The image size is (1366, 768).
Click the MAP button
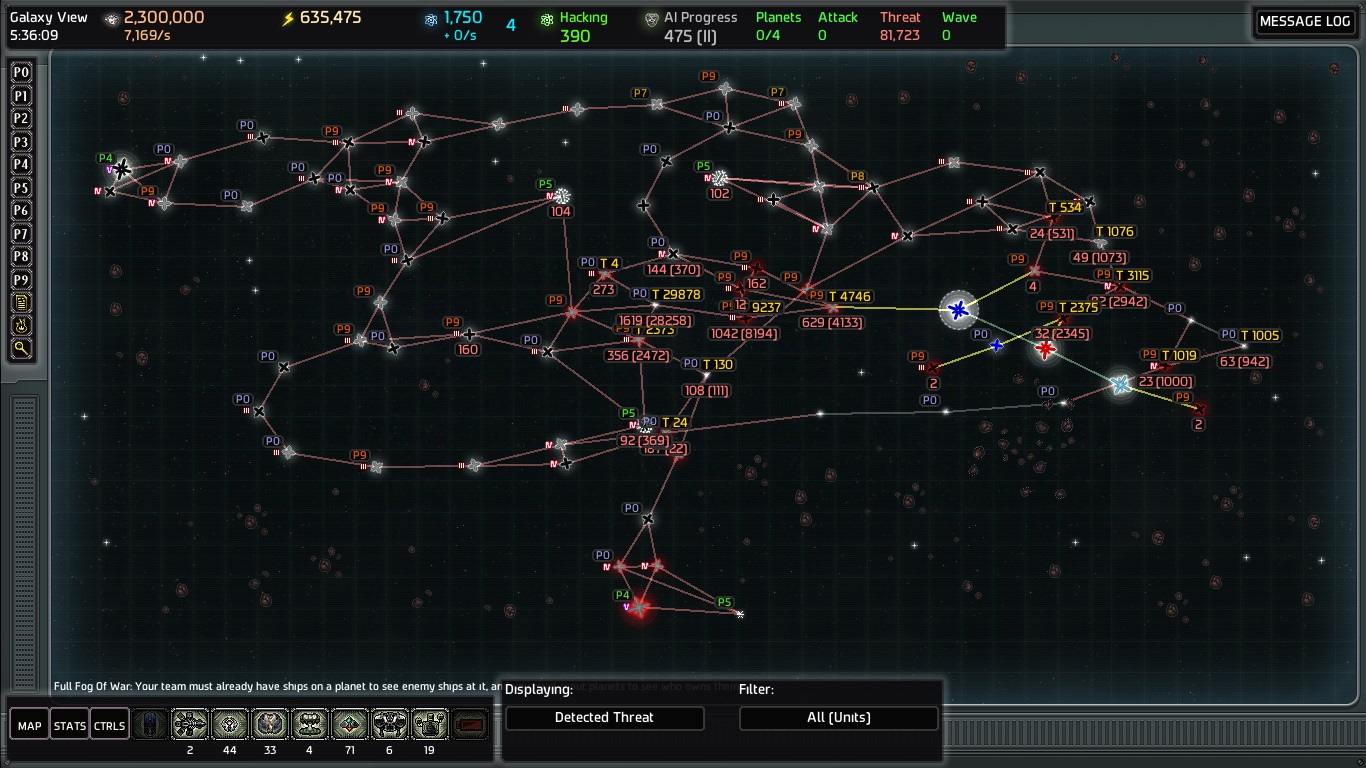tap(29, 726)
